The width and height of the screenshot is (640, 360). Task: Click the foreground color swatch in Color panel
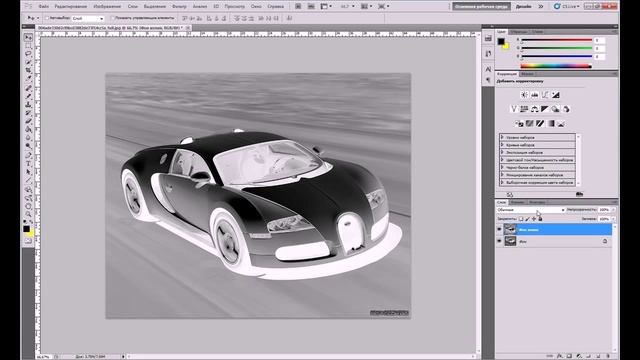point(501,41)
